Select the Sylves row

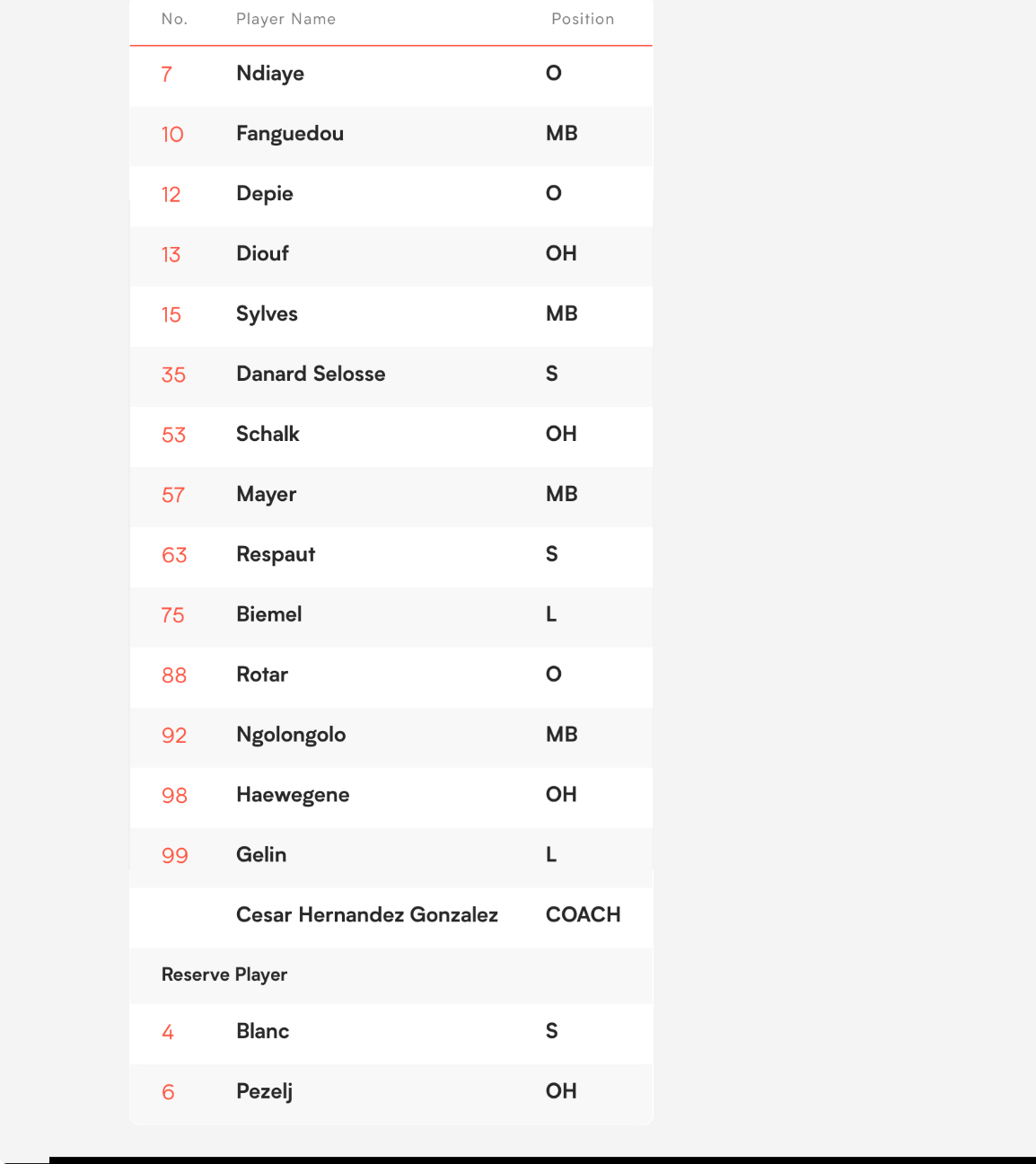pyautogui.click(x=391, y=314)
